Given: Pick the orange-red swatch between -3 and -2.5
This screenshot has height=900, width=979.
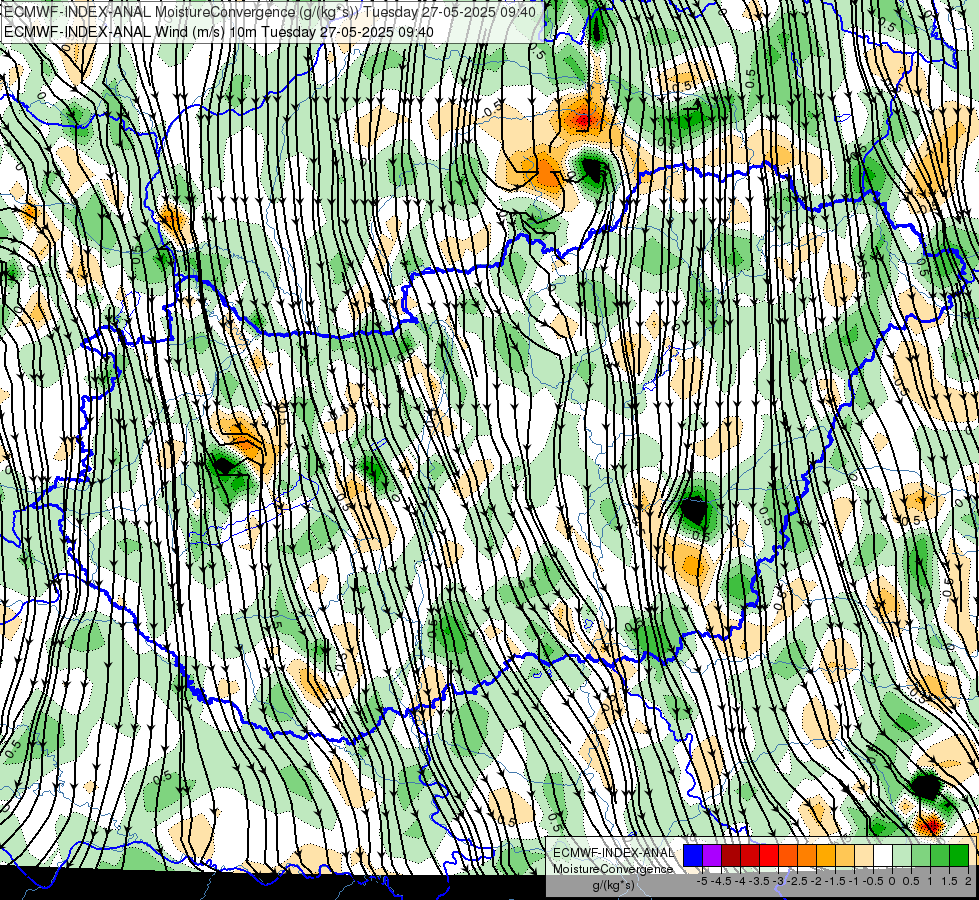Looking at the screenshot, I should click(788, 855).
